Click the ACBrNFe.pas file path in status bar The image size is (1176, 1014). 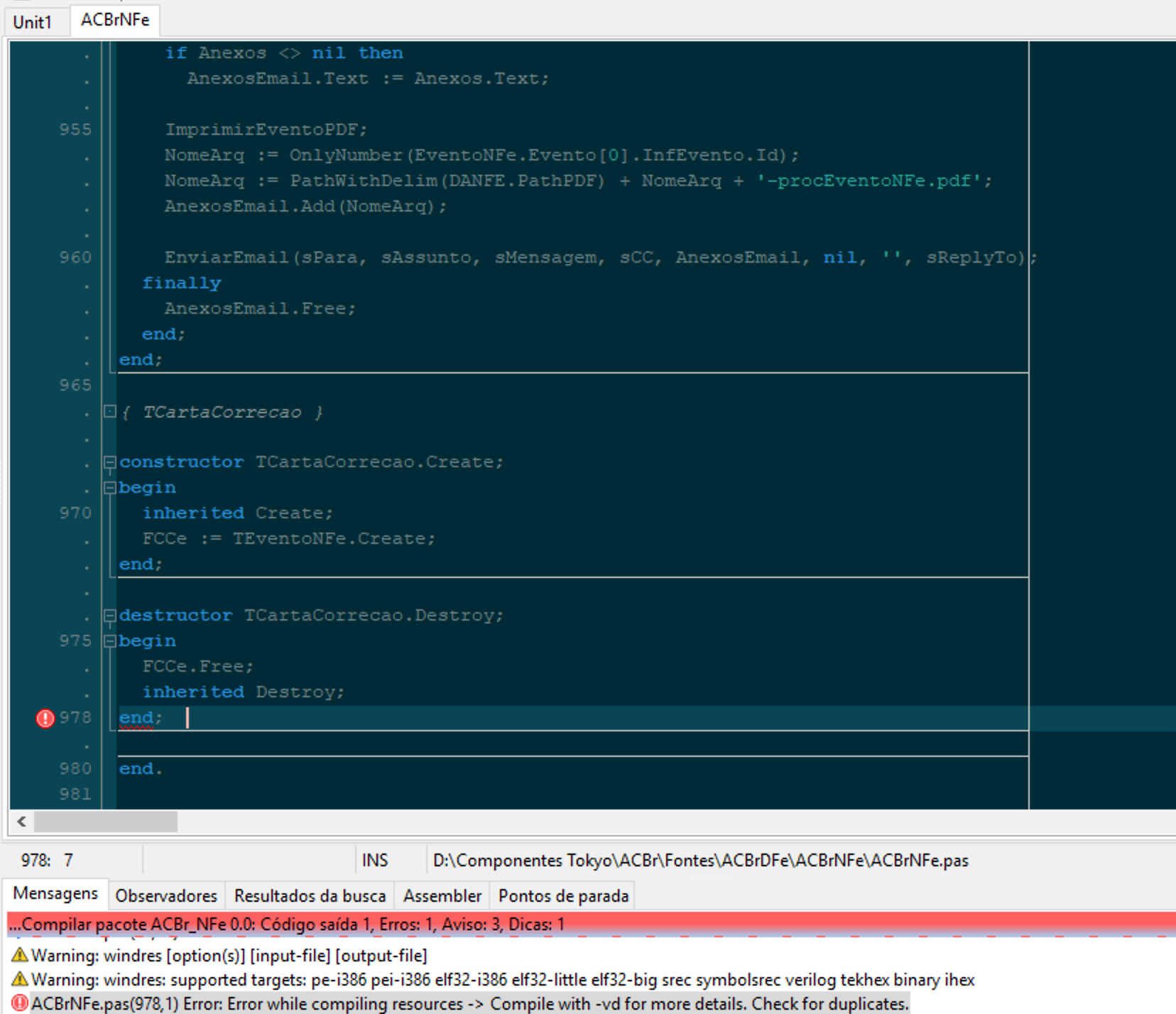[x=700, y=861]
